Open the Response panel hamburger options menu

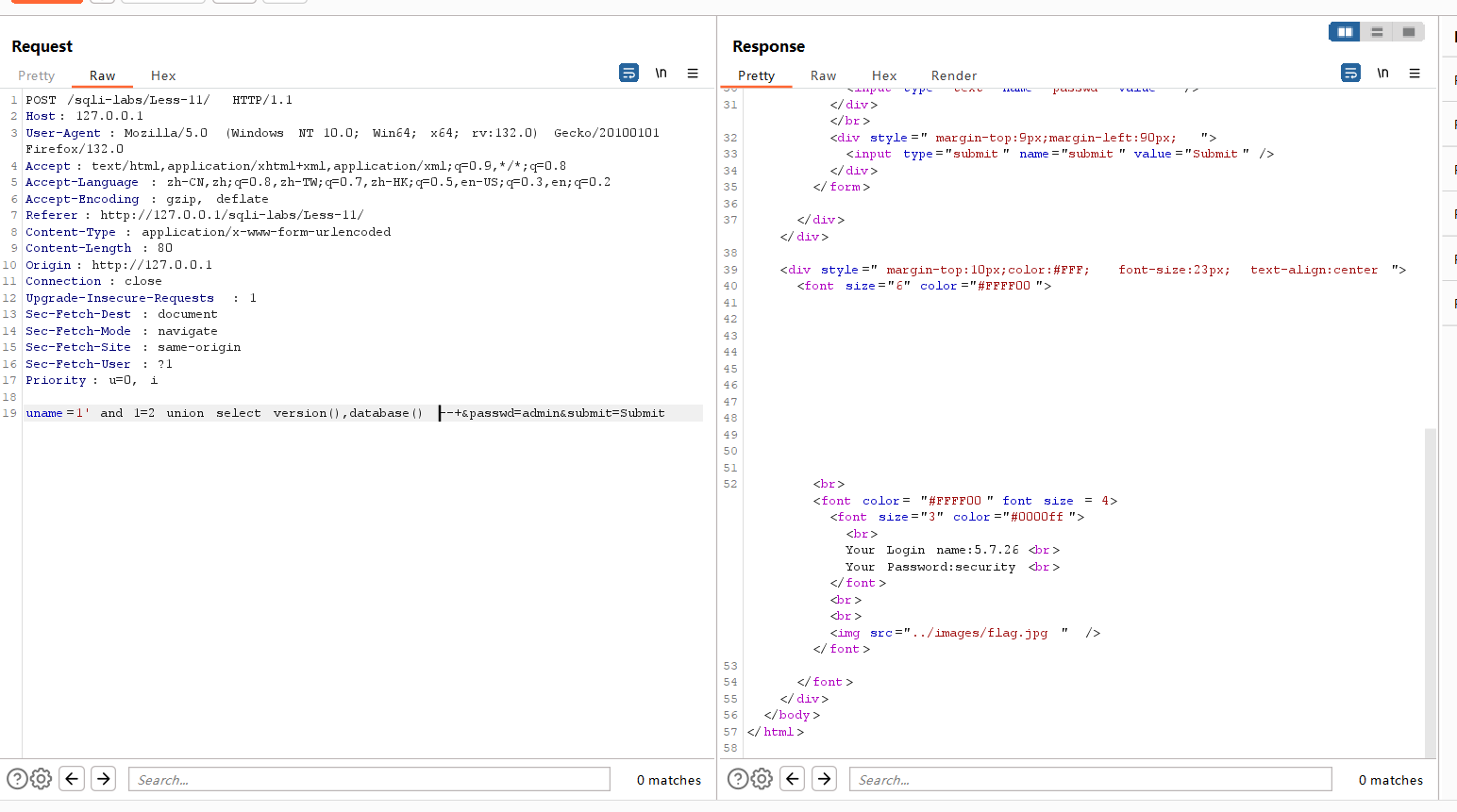1415,73
